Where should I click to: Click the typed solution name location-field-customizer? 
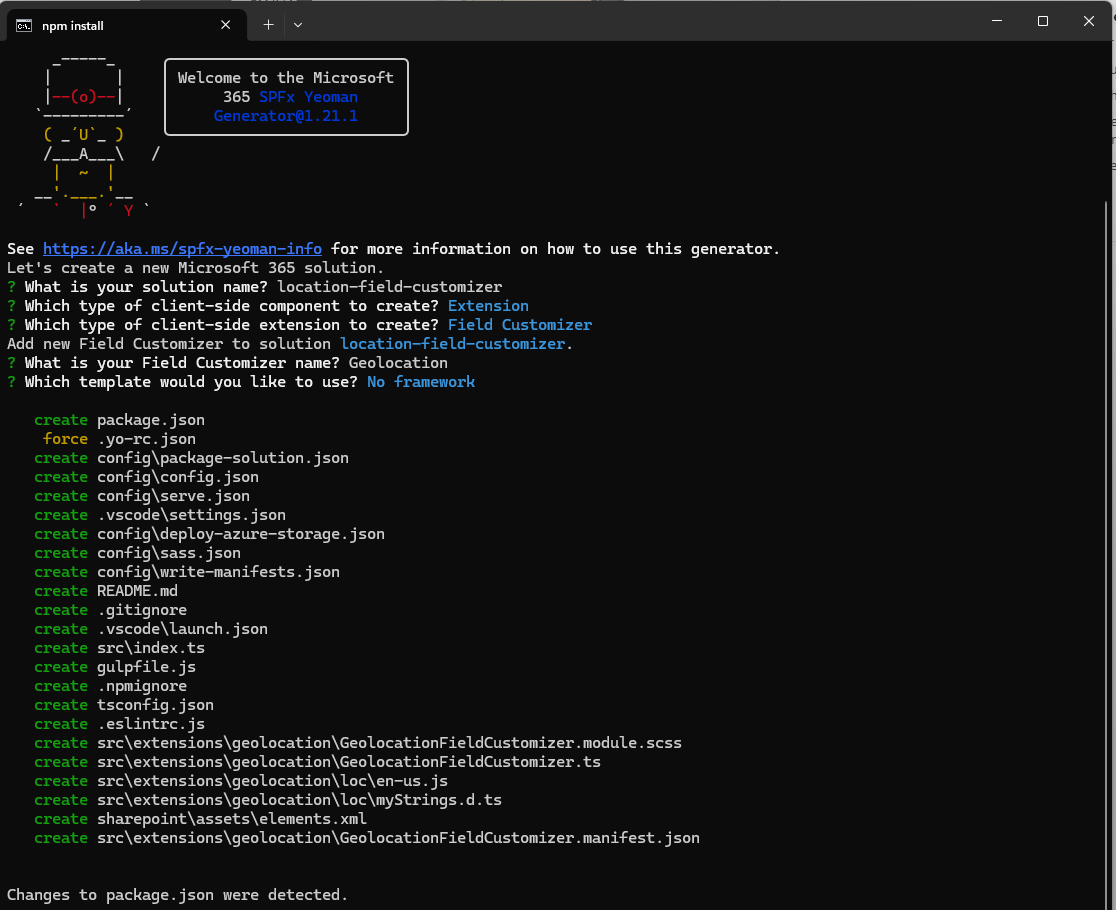[389, 287]
